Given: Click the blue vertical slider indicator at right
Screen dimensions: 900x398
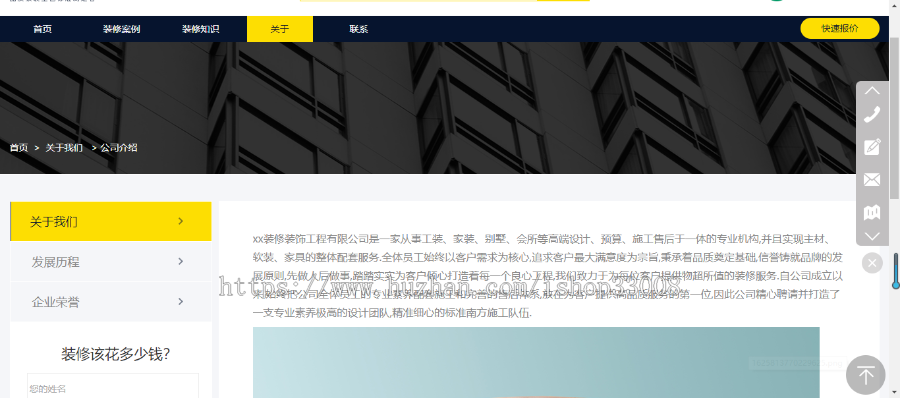Looking at the screenshot, I should pos(895,271).
